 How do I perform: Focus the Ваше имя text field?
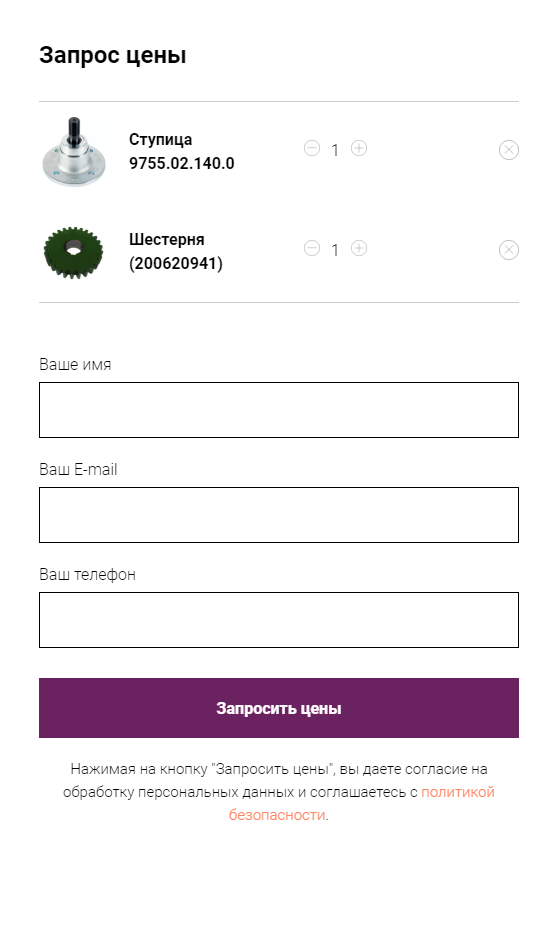(279, 410)
